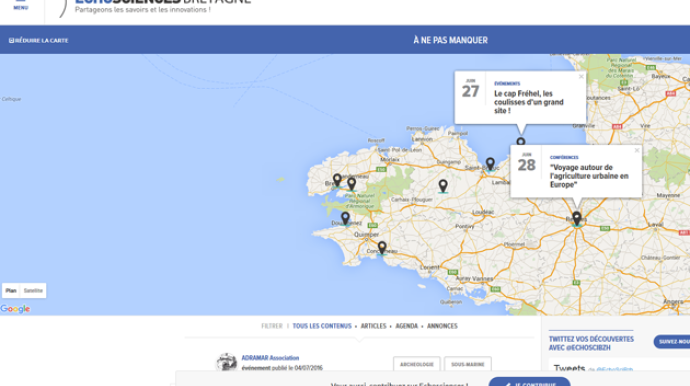Collapse map with Réduire la carte
Viewport: 690px width, 386px height.
[38, 40]
